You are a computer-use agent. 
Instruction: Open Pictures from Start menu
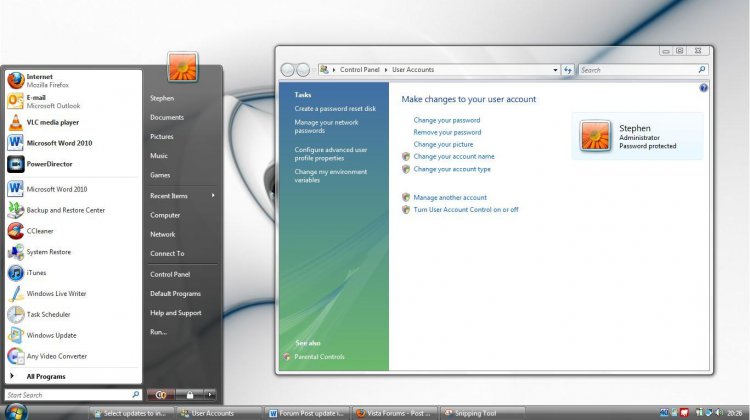(x=162, y=136)
